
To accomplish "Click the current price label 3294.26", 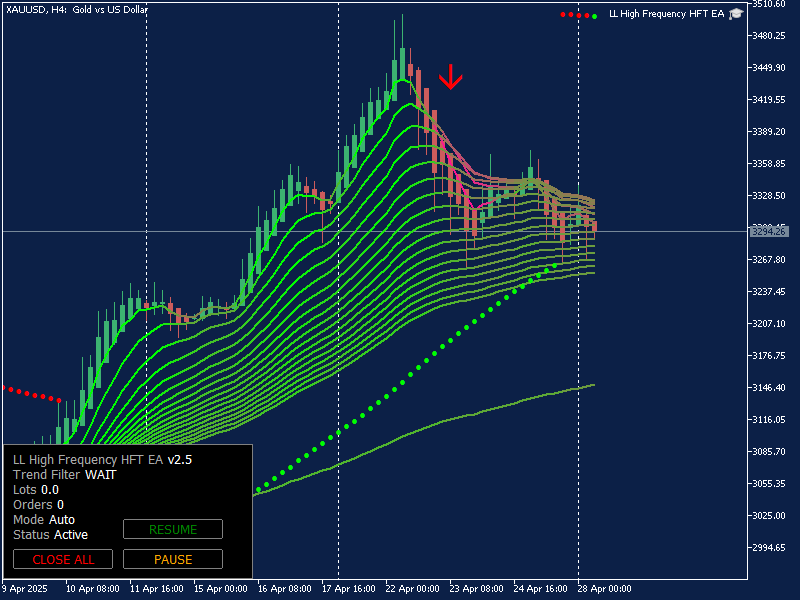I will [x=768, y=232].
